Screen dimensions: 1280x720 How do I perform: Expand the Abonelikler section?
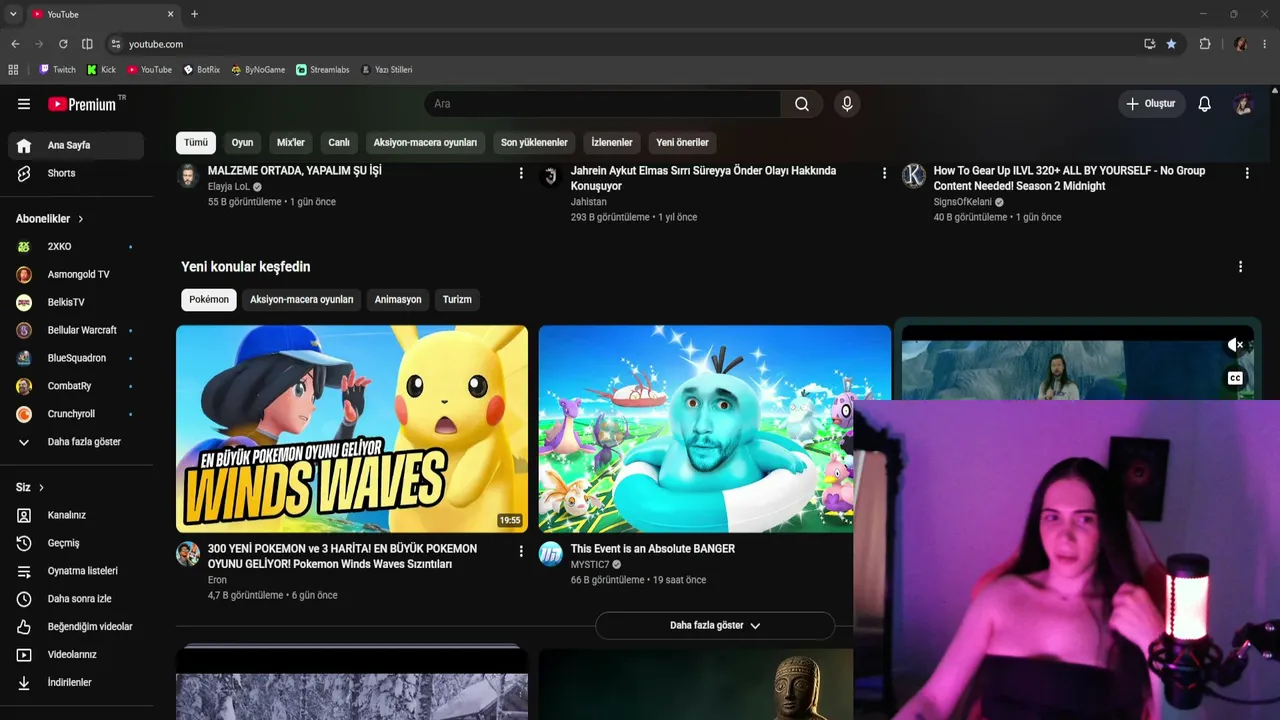[50, 219]
